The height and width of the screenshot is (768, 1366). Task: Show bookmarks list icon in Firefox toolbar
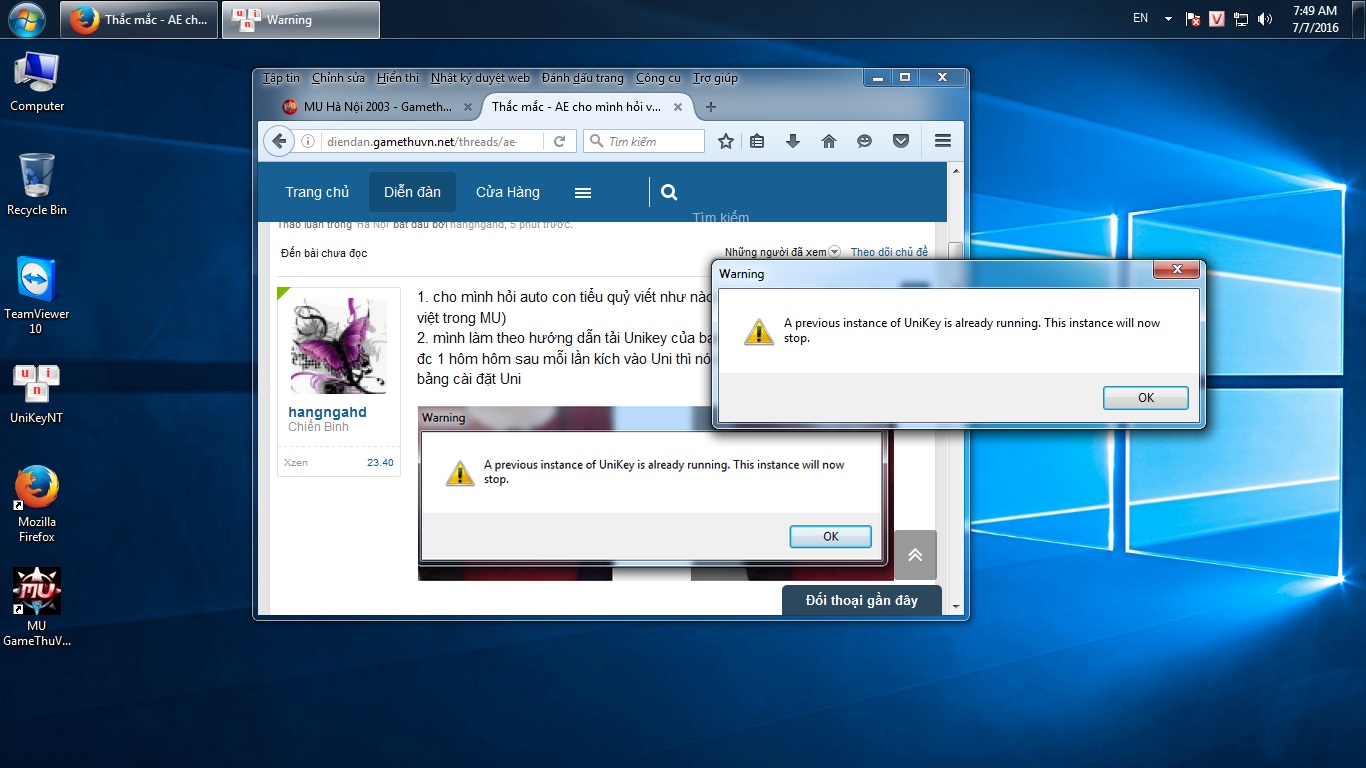coord(757,141)
